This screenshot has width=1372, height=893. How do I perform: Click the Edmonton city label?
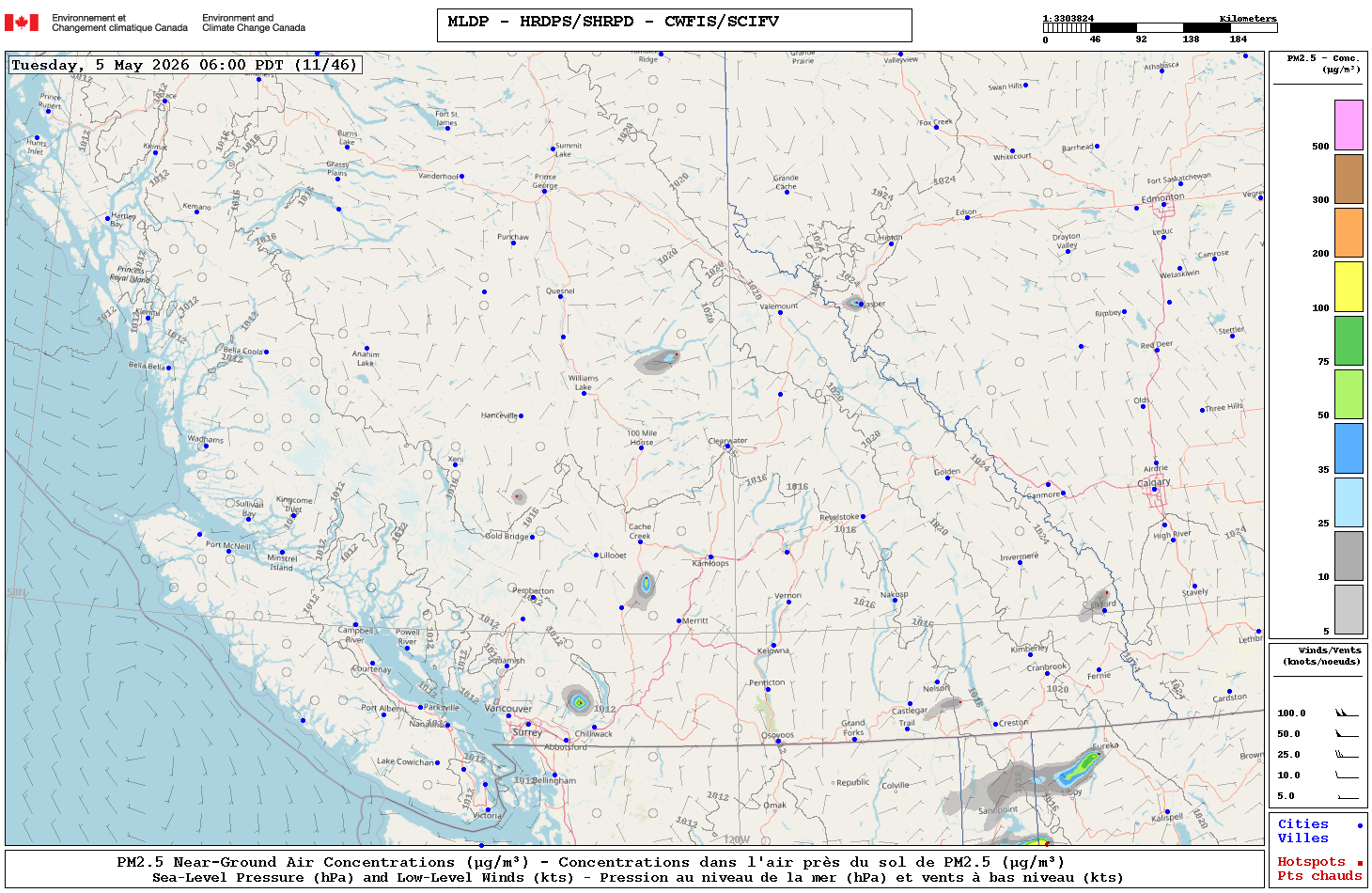tap(1162, 198)
